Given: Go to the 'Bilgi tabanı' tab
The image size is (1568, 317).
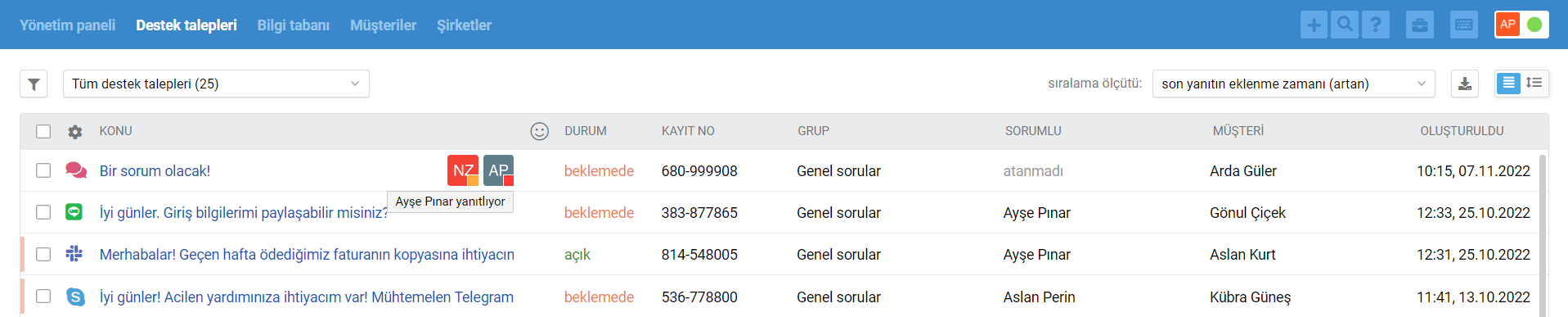Looking at the screenshot, I should 294,25.
